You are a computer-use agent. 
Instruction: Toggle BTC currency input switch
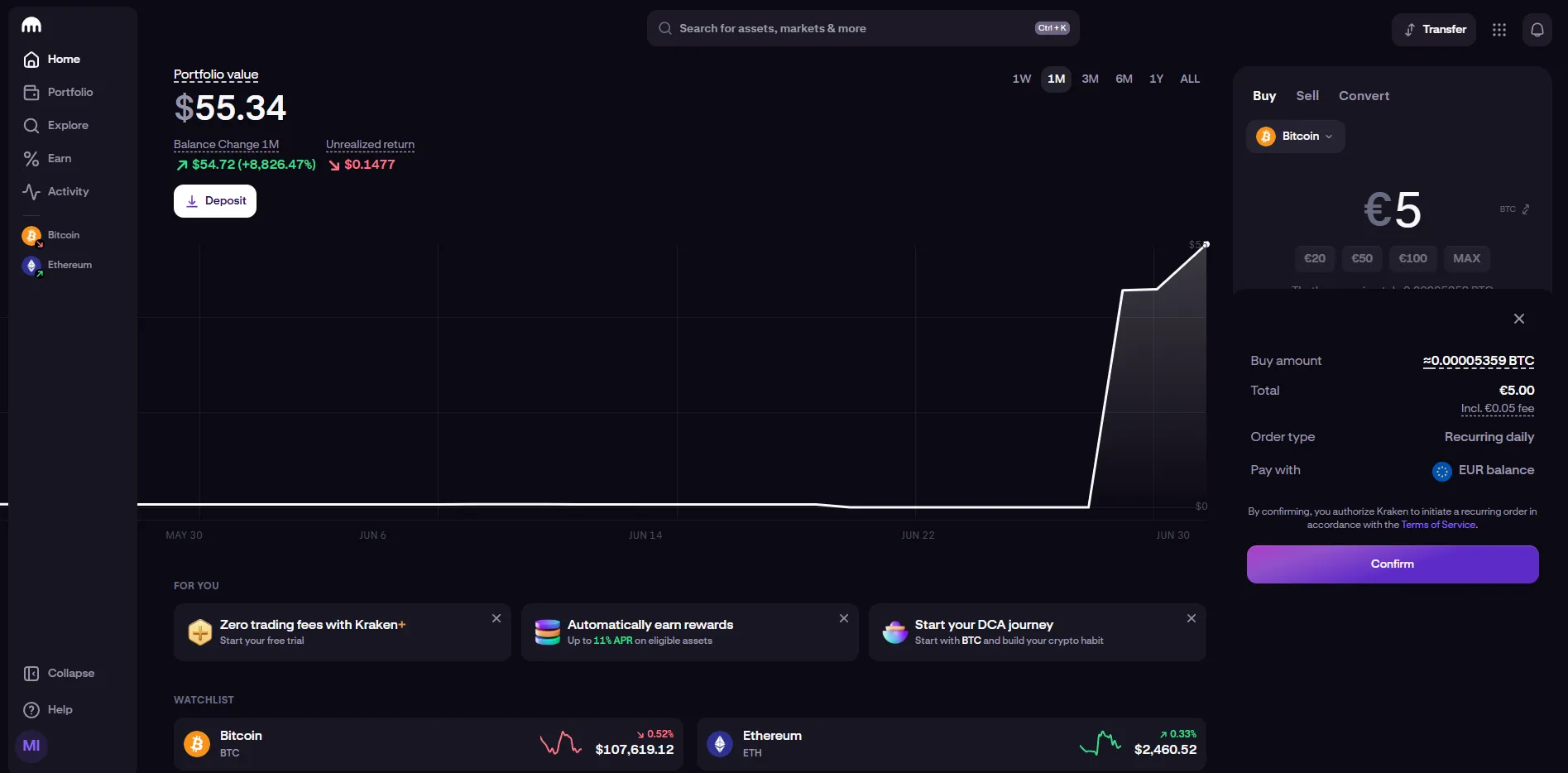[1515, 209]
